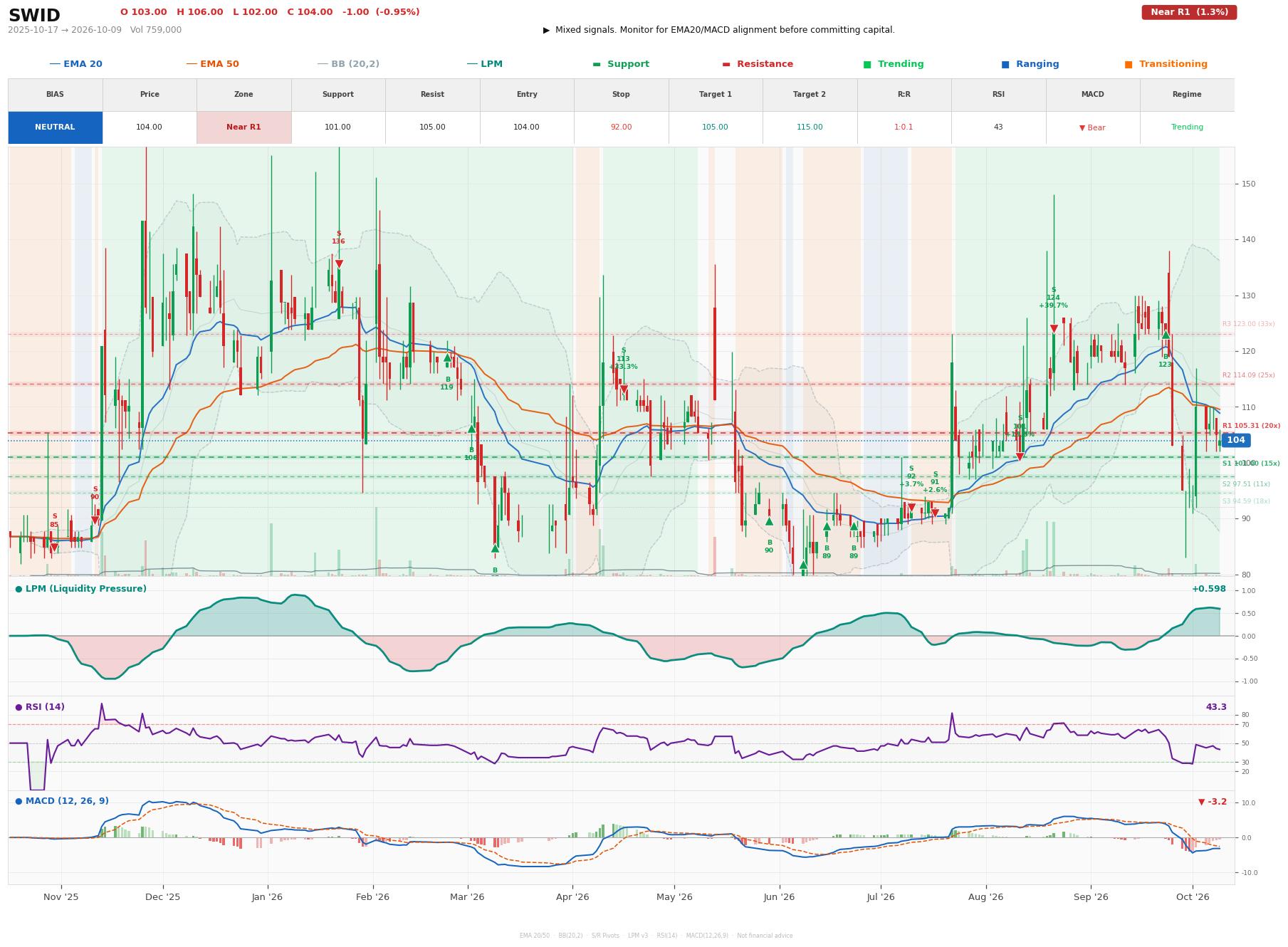The height and width of the screenshot is (947, 1288).
Task: Click the Resist value 105.00
Action: click(432, 127)
